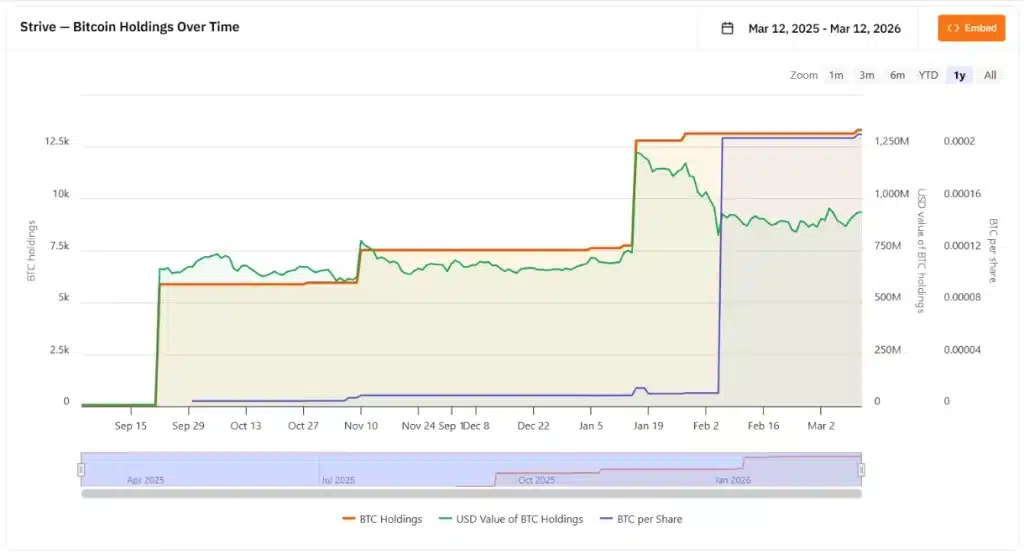Screen dimensions: 1024x554
Task: Select the All zoom range
Action: pos(990,75)
